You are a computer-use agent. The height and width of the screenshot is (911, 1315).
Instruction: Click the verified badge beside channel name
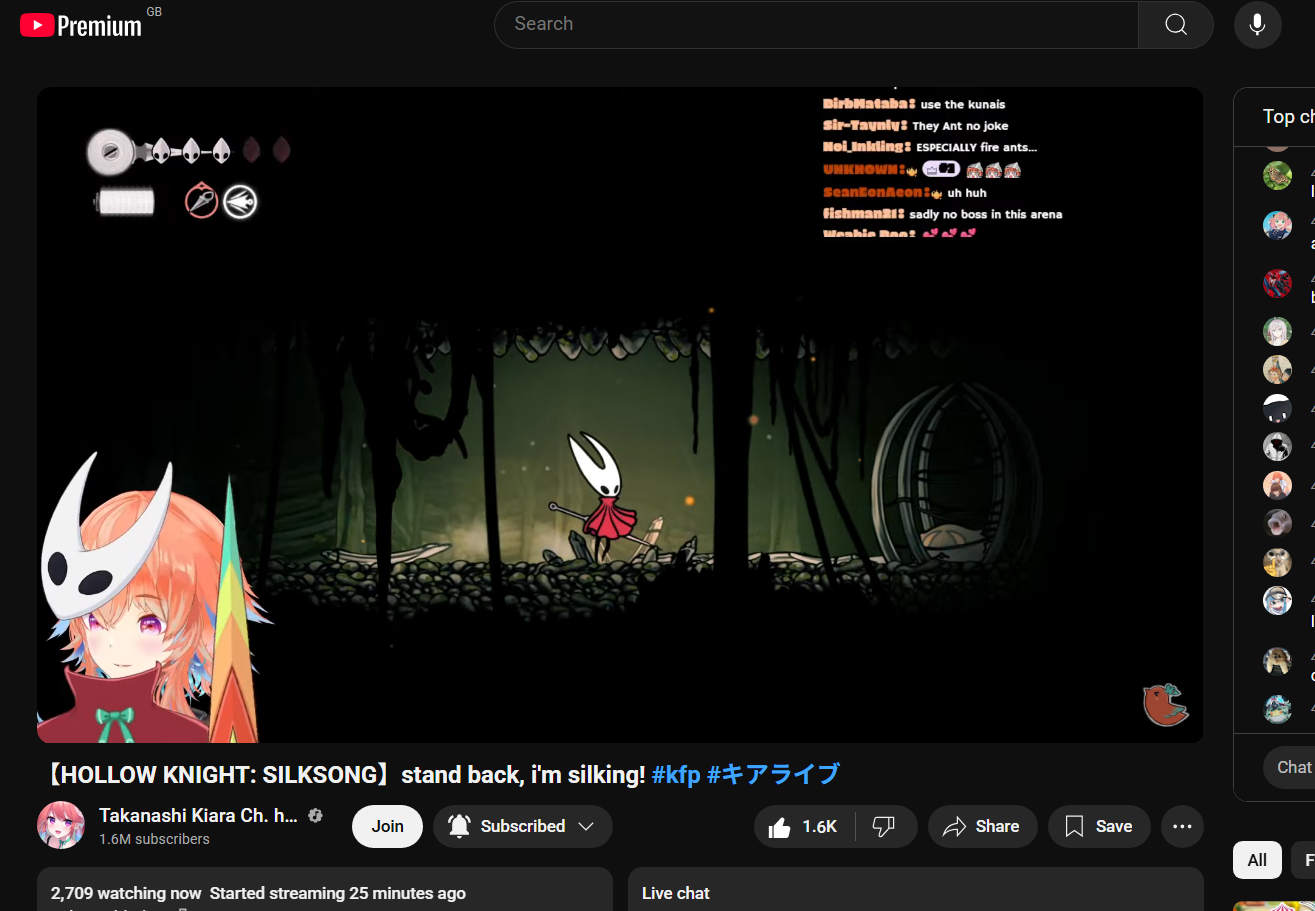click(316, 815)
